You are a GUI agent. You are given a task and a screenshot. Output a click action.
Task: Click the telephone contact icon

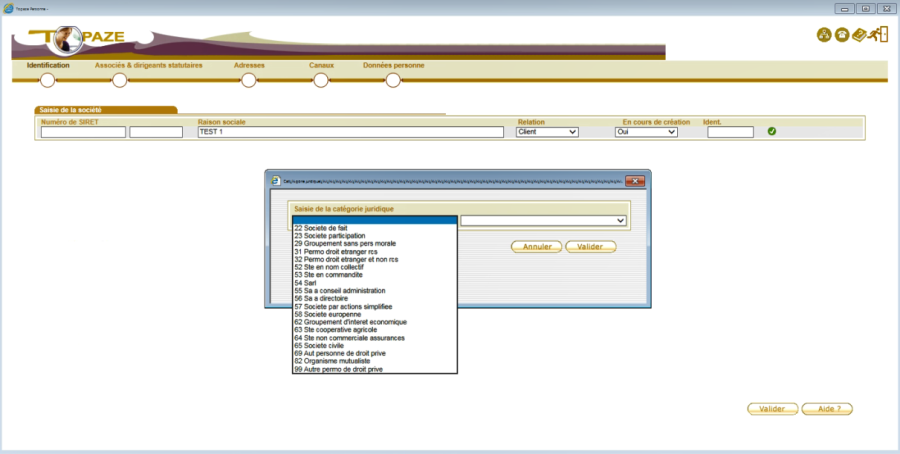[842, 36]
